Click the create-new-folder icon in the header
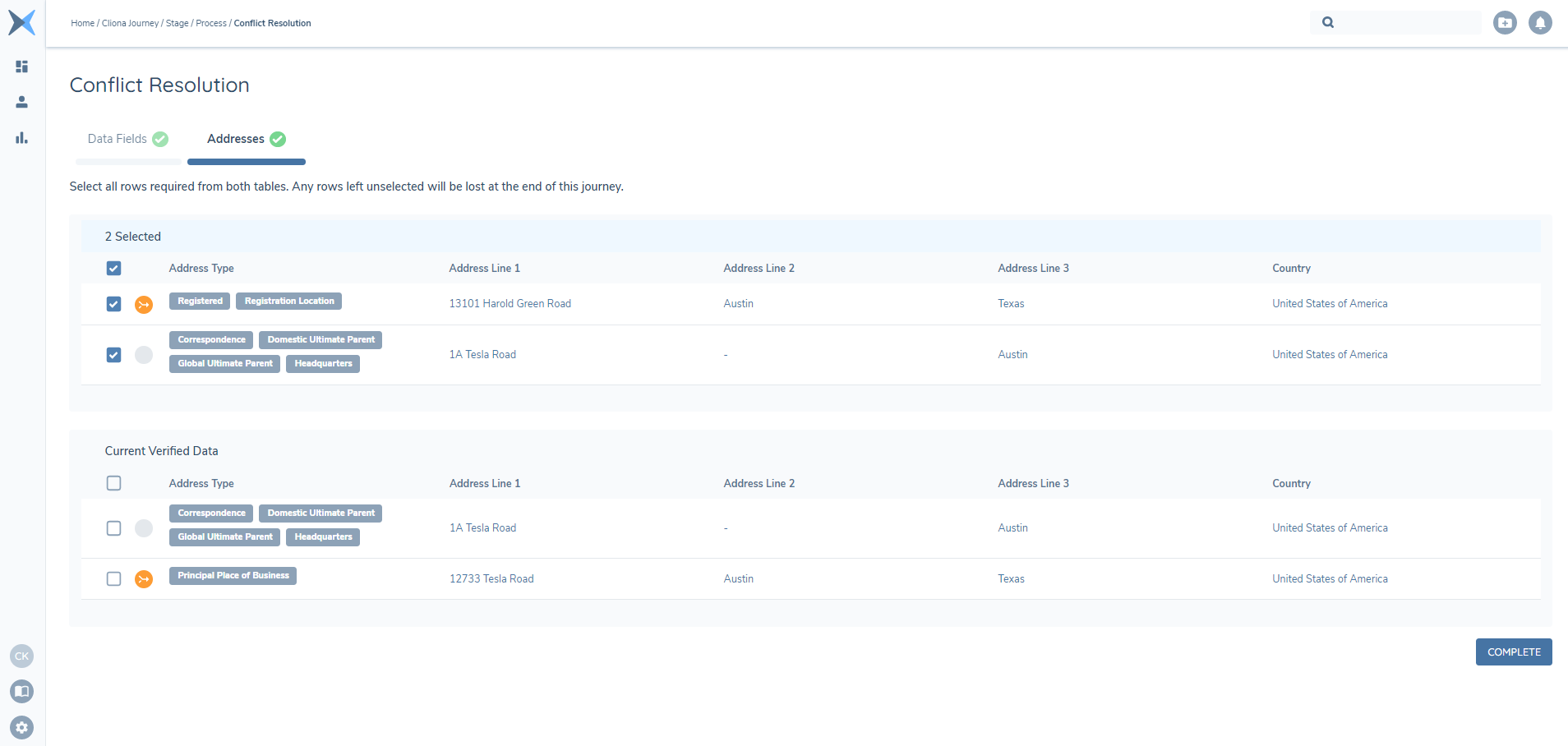The height and width of the screenshot is (746, 1568). pos(1506,22)
